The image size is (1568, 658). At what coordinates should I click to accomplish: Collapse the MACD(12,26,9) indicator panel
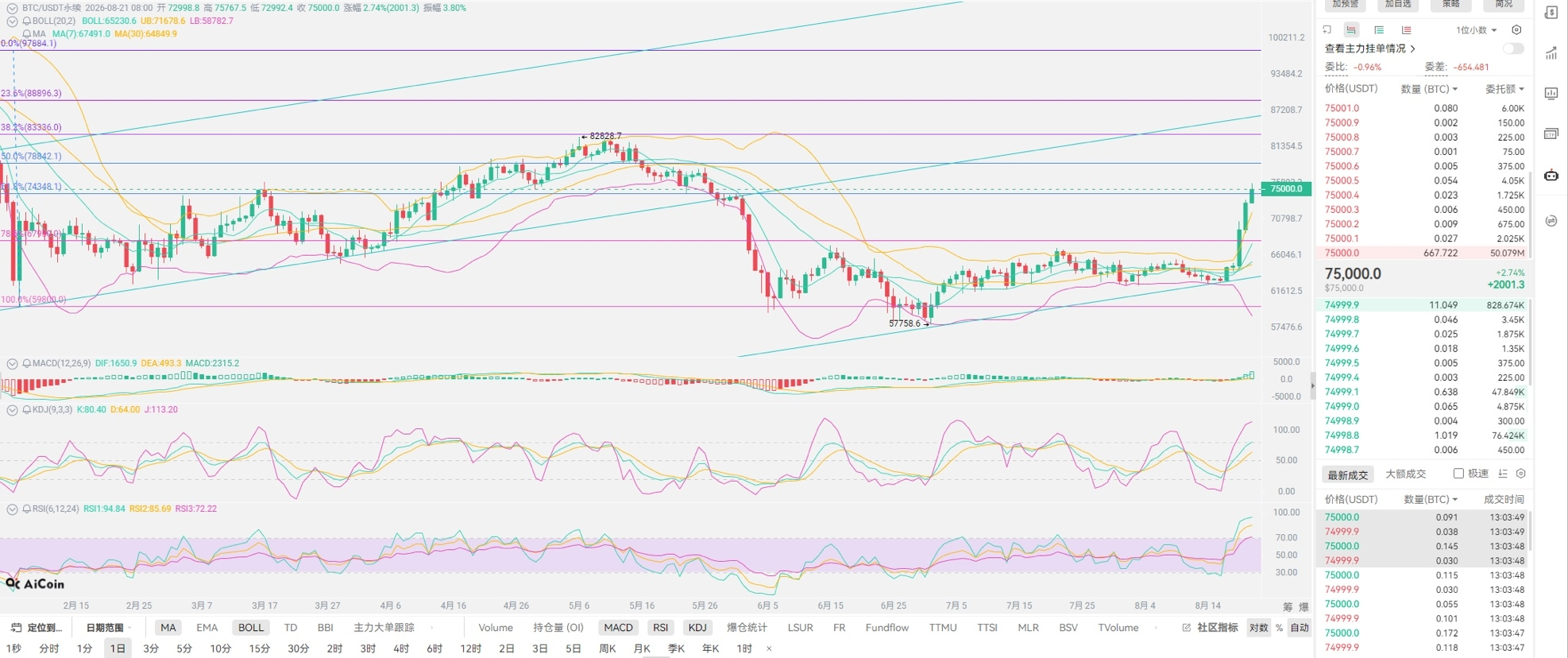click(12, 363)
